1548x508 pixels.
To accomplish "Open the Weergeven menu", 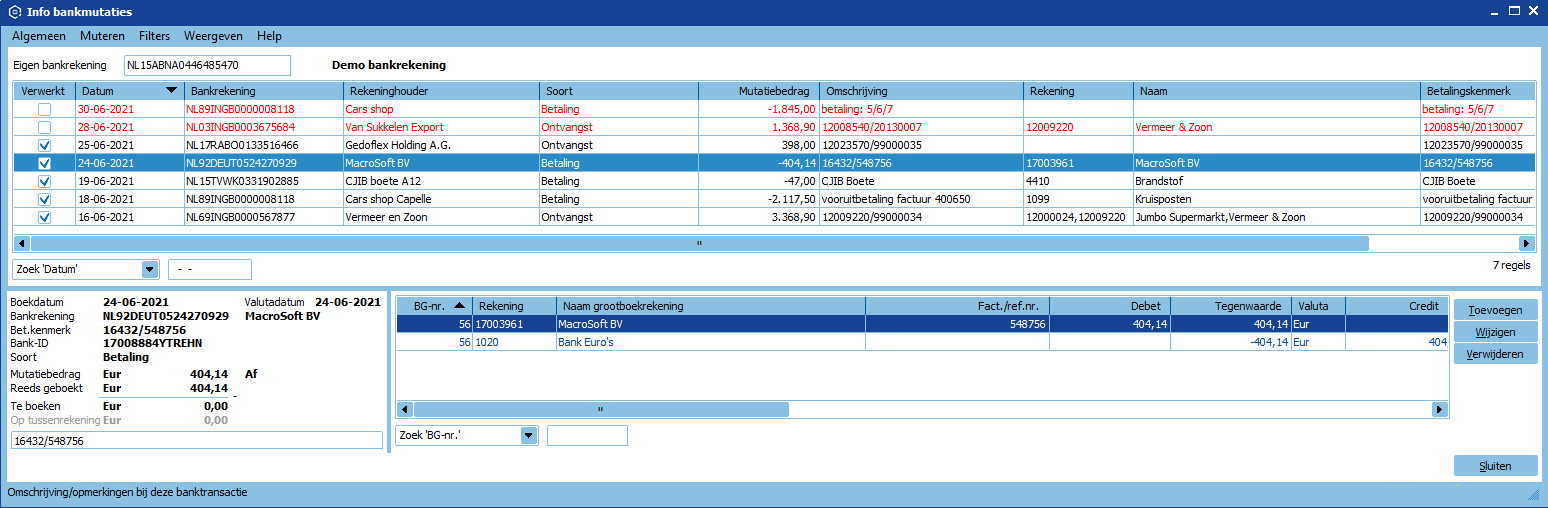I will 213,36.
